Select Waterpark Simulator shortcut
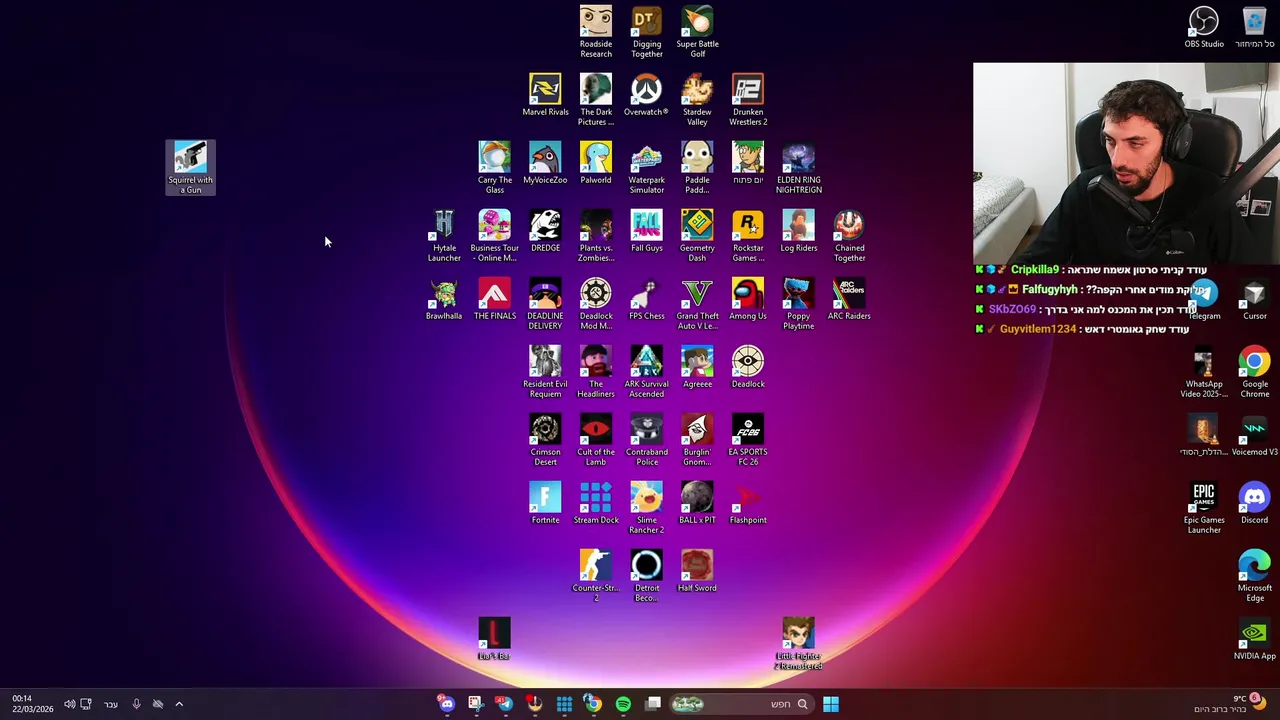Image resolution: width=1280 pixels, height=720 pixels. 647,168
